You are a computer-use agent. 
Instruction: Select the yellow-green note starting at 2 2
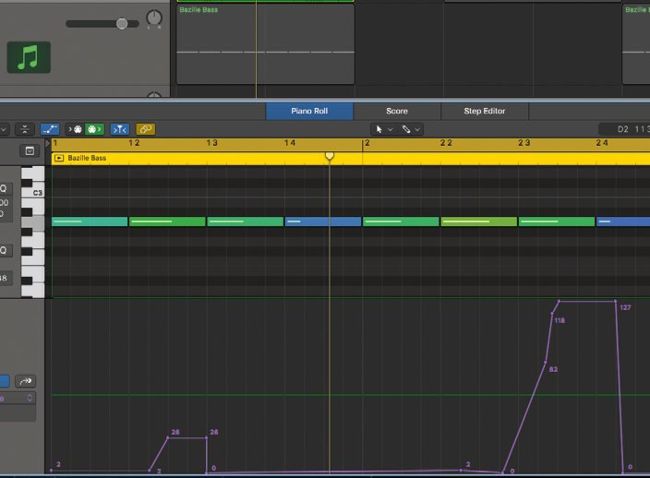click(479, 222)
